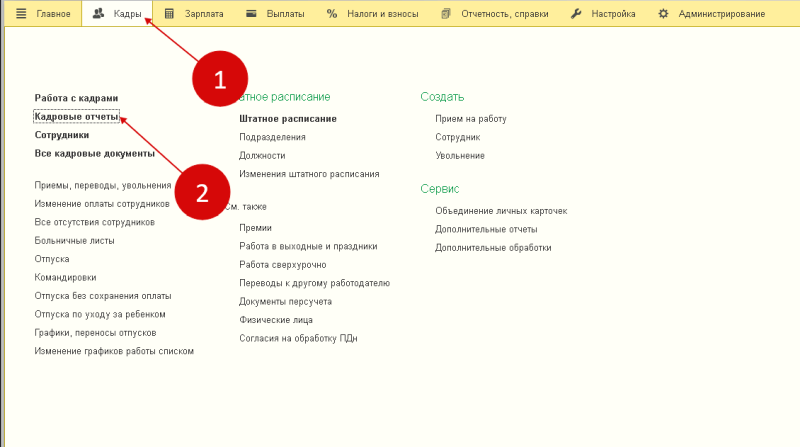Open Дополнительные отчеты
The image size is (800, 447).
pyautogui.click(x=486, y=229)
